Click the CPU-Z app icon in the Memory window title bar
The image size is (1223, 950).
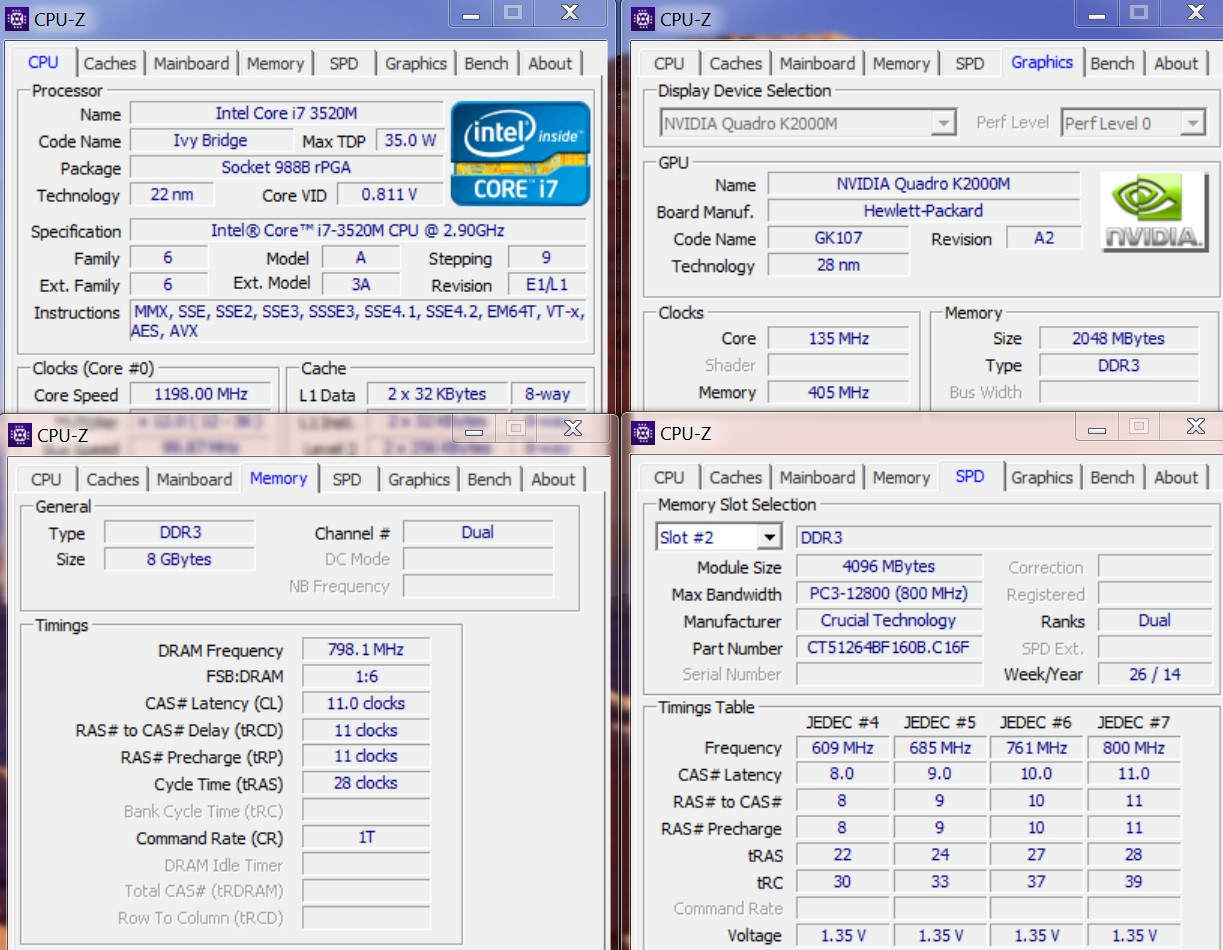point(19,435)
